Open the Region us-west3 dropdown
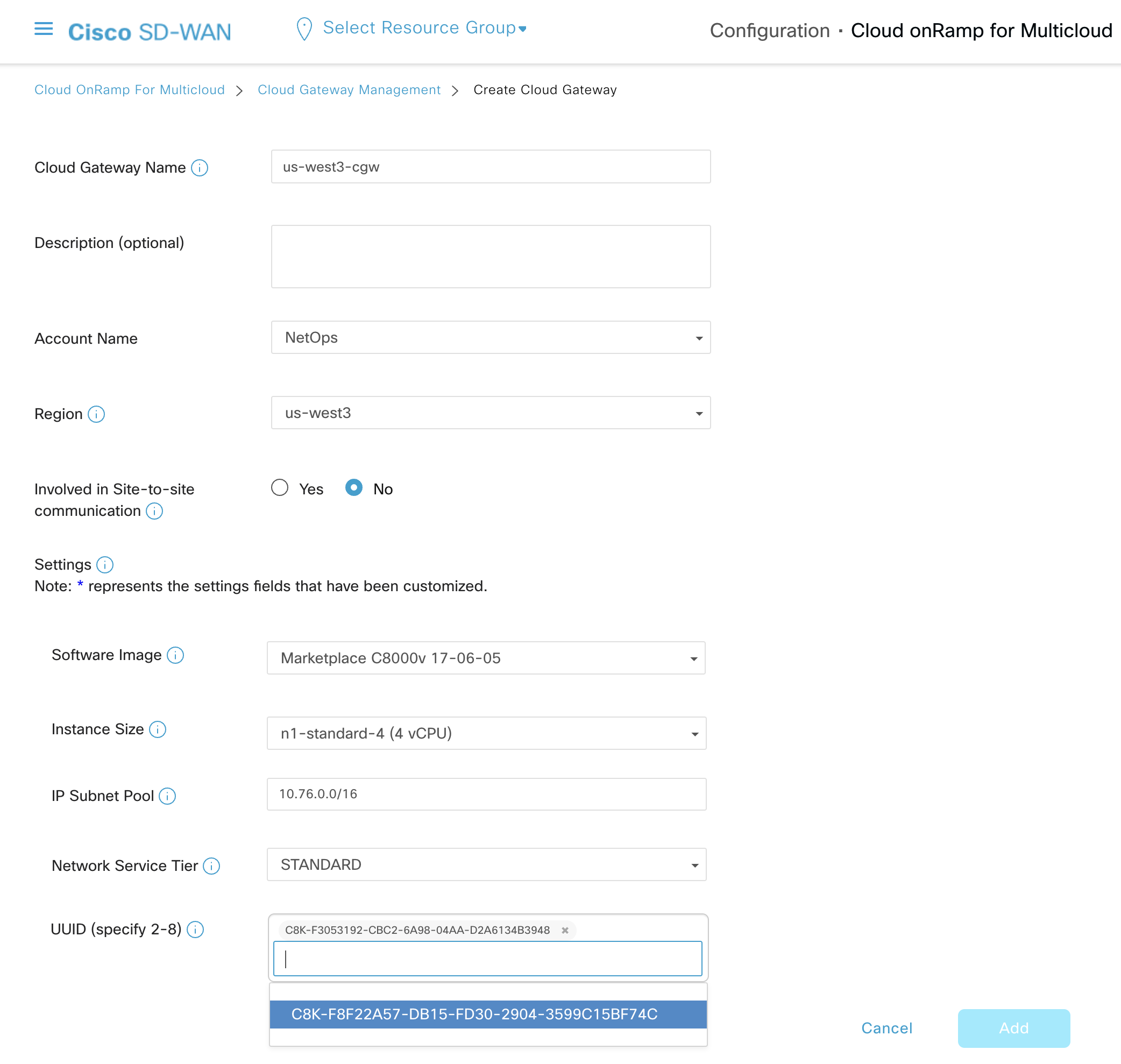This screenshot has width=1121, height=1064. pos(491,413)
